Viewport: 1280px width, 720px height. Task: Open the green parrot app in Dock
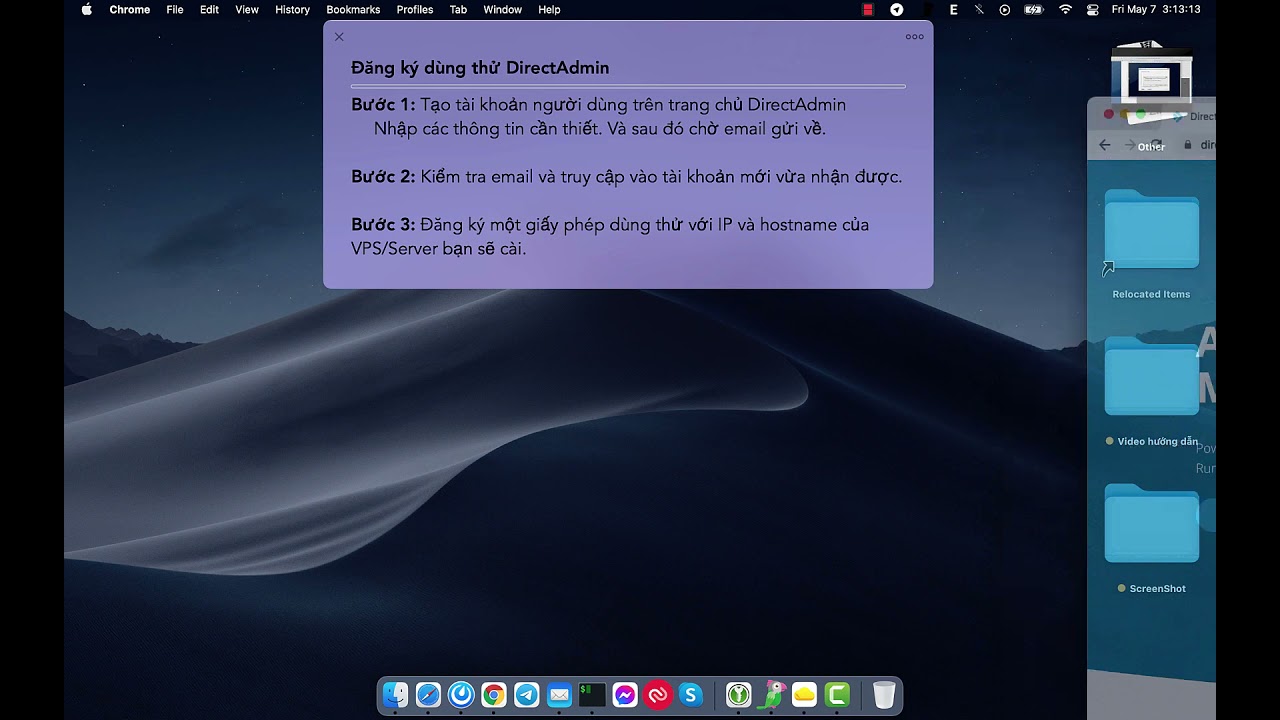[x=772, y=695]
